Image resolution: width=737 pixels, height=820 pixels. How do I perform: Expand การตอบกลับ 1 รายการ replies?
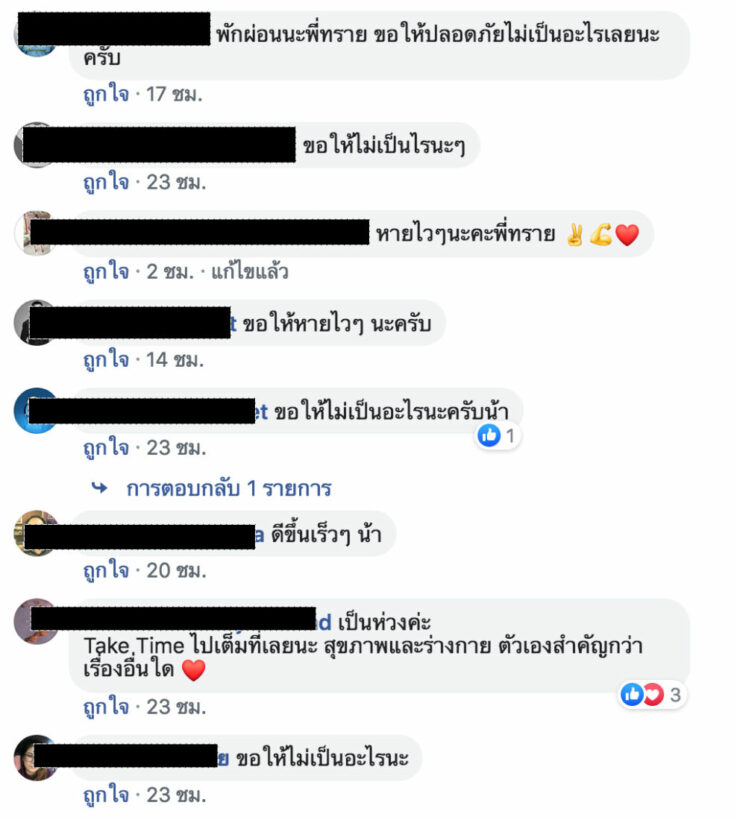pos(229,488)
